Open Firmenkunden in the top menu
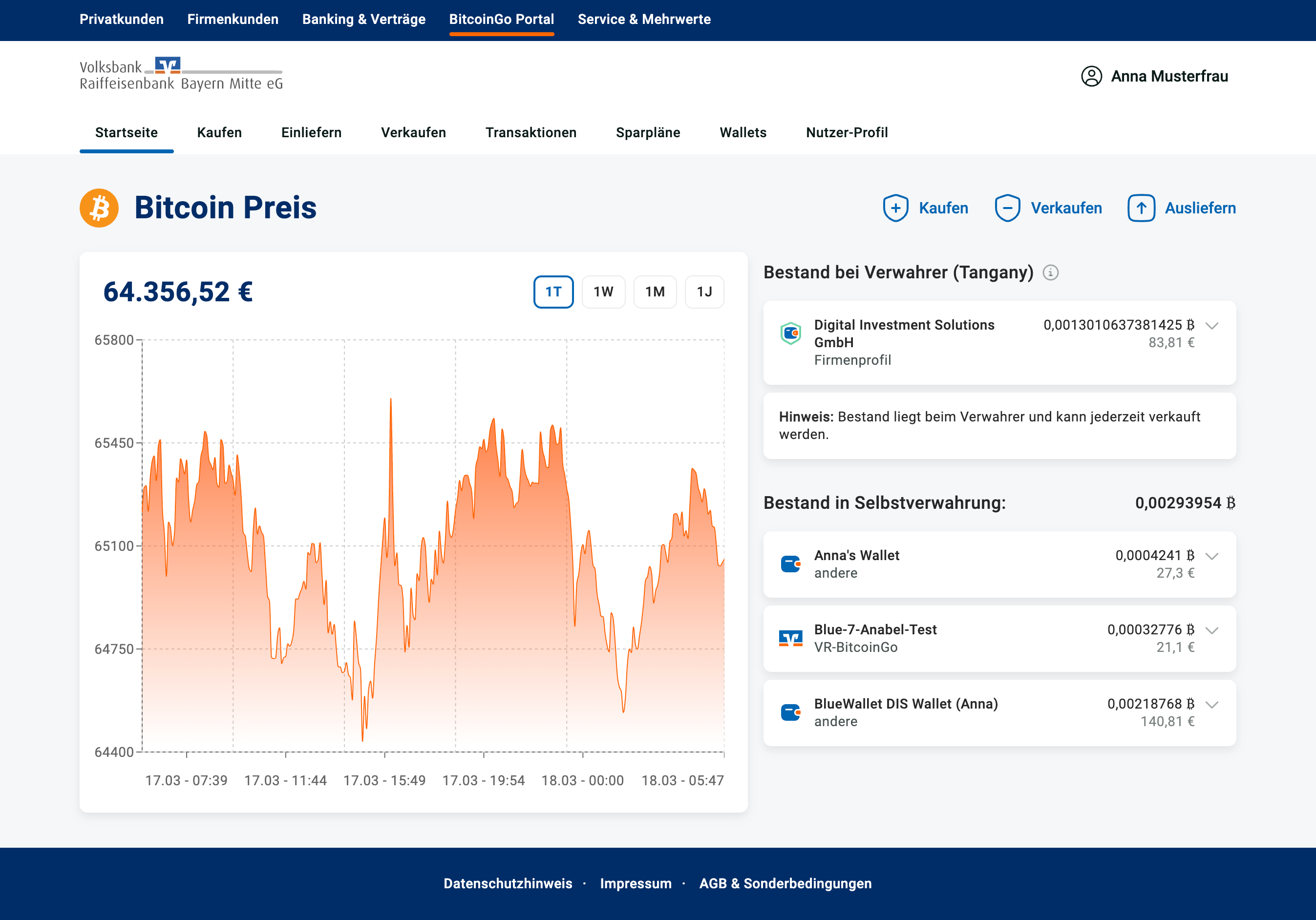1316x920 pixels. tap(233, 20)
